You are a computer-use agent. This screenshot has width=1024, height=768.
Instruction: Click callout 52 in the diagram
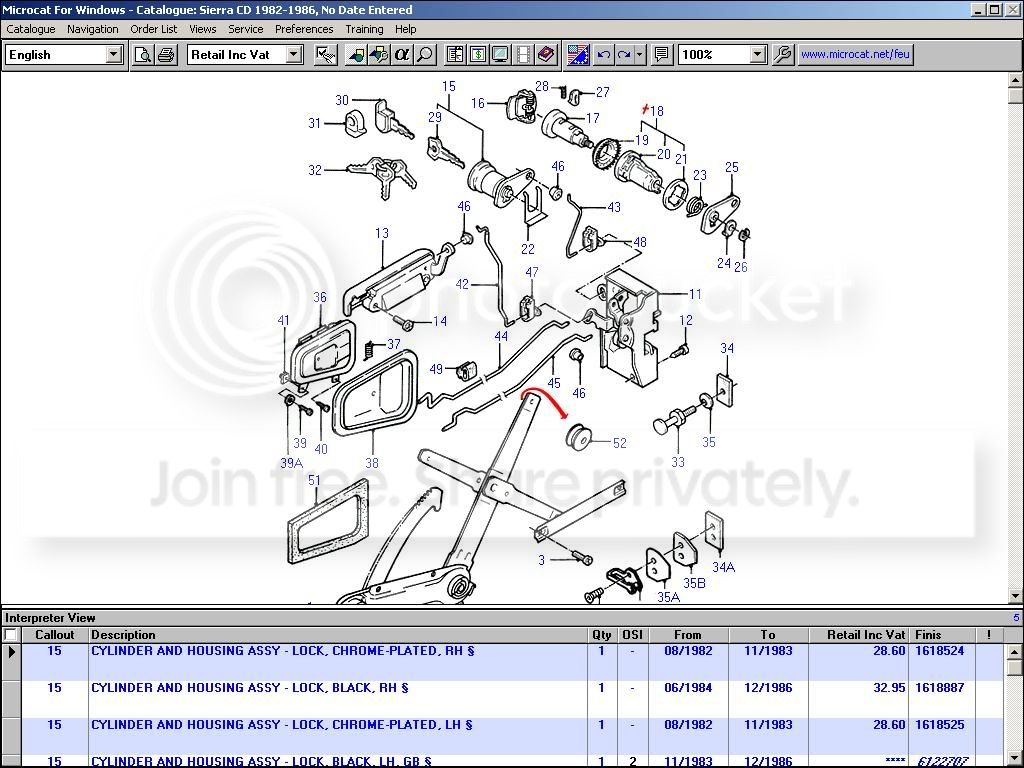click(x=619, y=443)
